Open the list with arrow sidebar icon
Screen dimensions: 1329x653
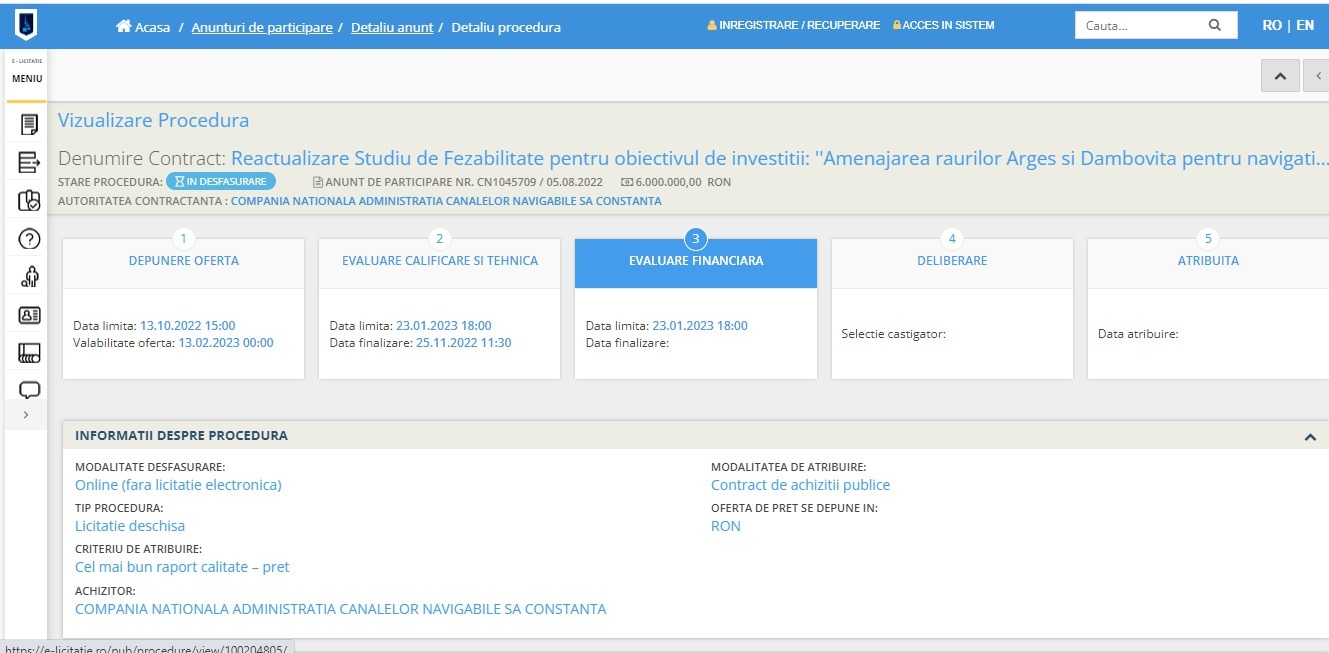pos(29,162)
